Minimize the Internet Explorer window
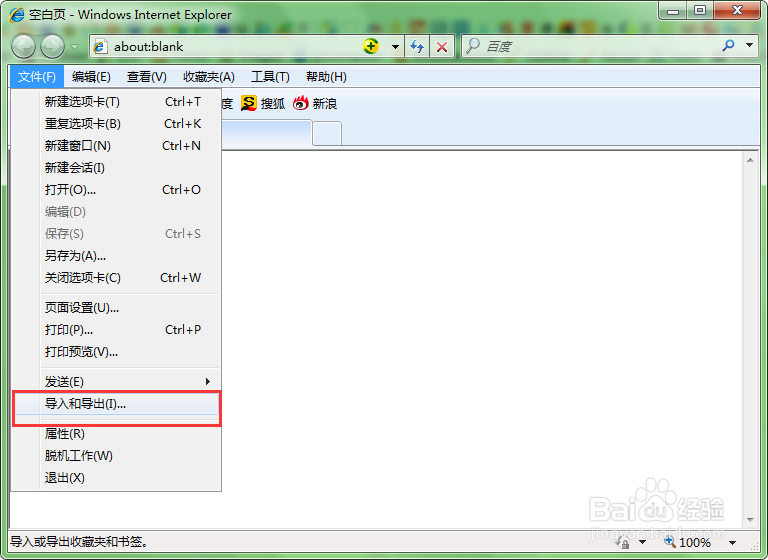Image resolution: width=768 pixels, height=560 pixels. (x=672, y=10)
